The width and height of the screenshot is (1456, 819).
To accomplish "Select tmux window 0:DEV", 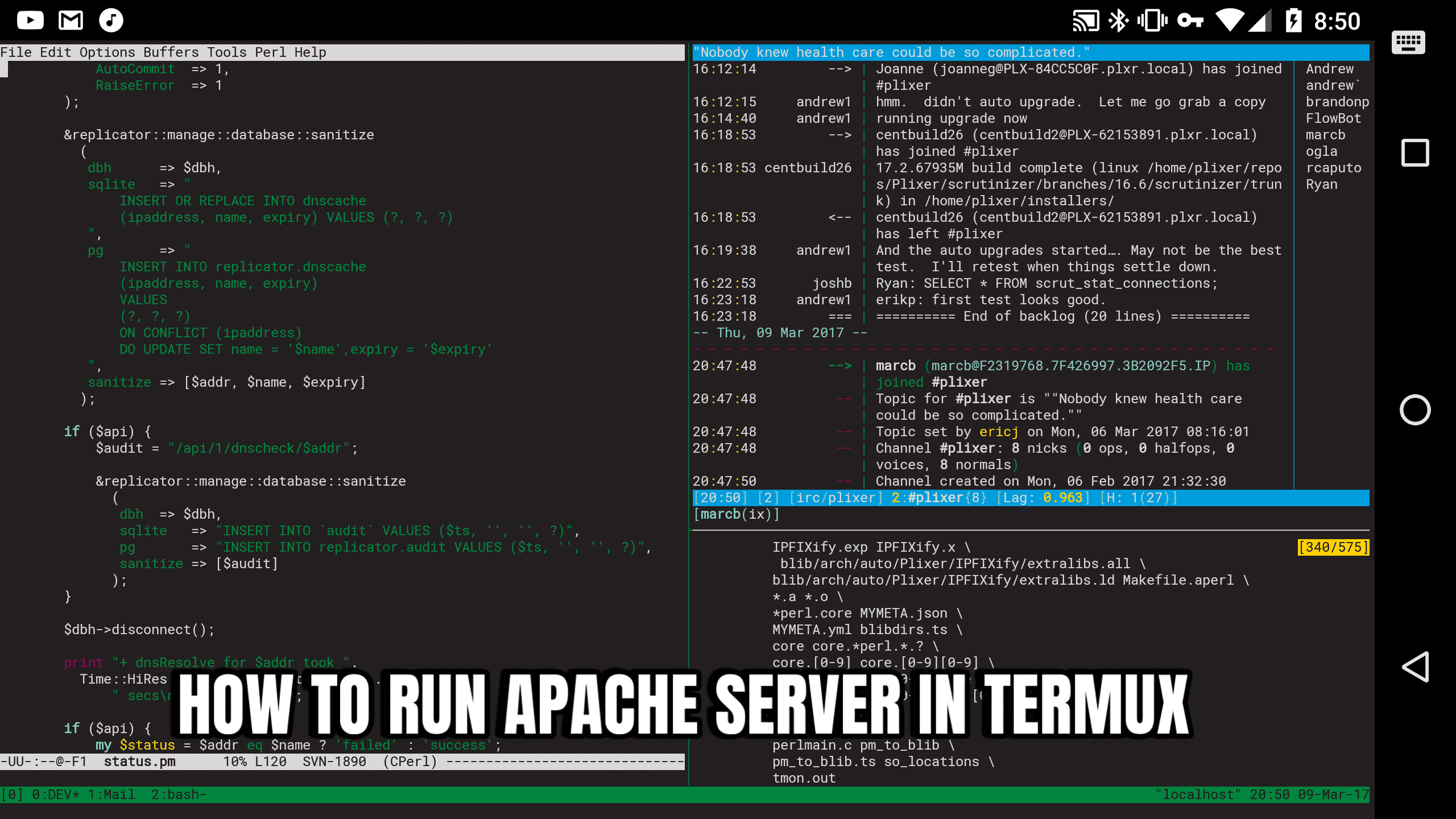I will [x=56, y=795].
